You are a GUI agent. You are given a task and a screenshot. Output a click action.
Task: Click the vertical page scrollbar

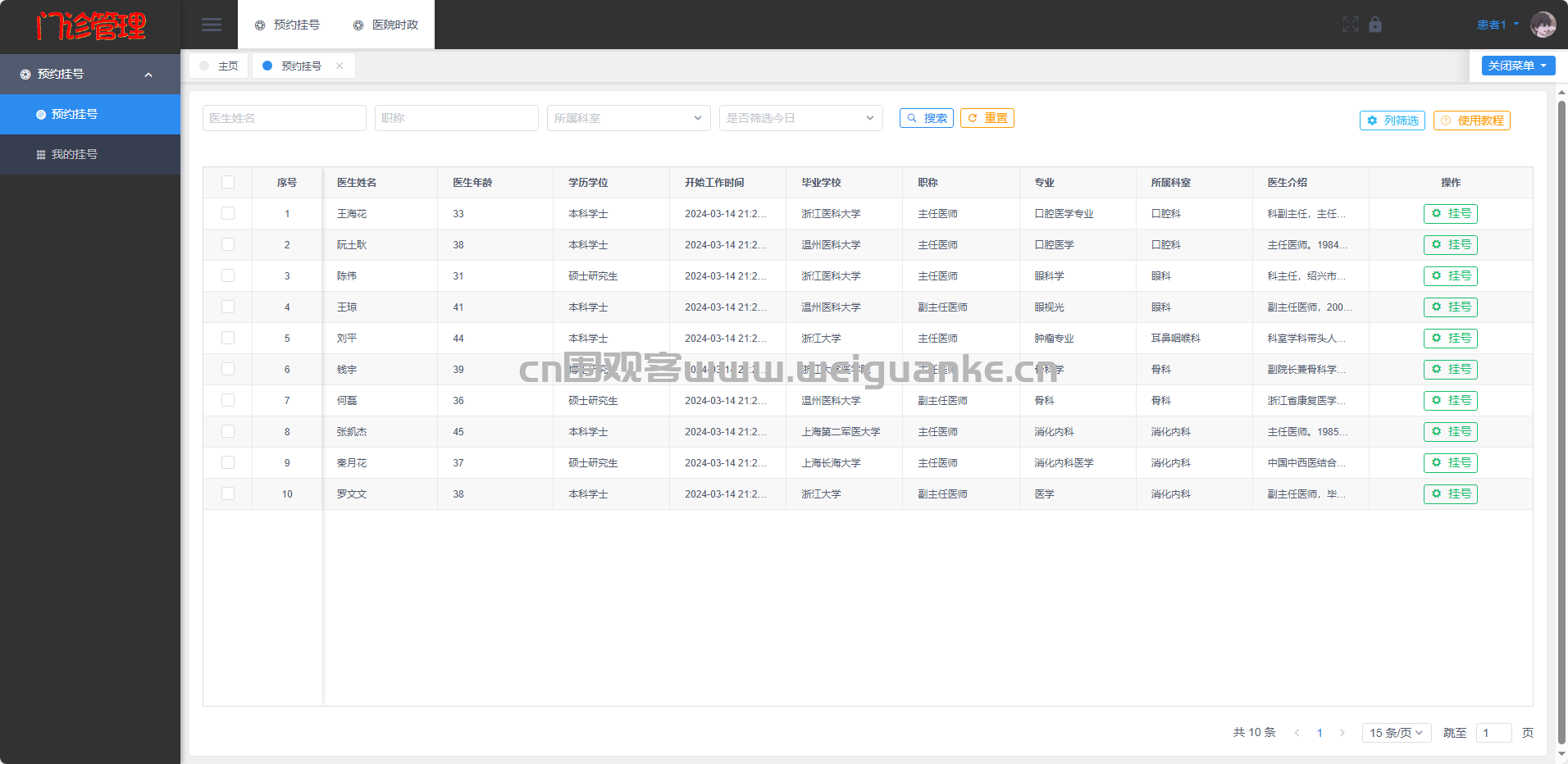click(1561, 422)
